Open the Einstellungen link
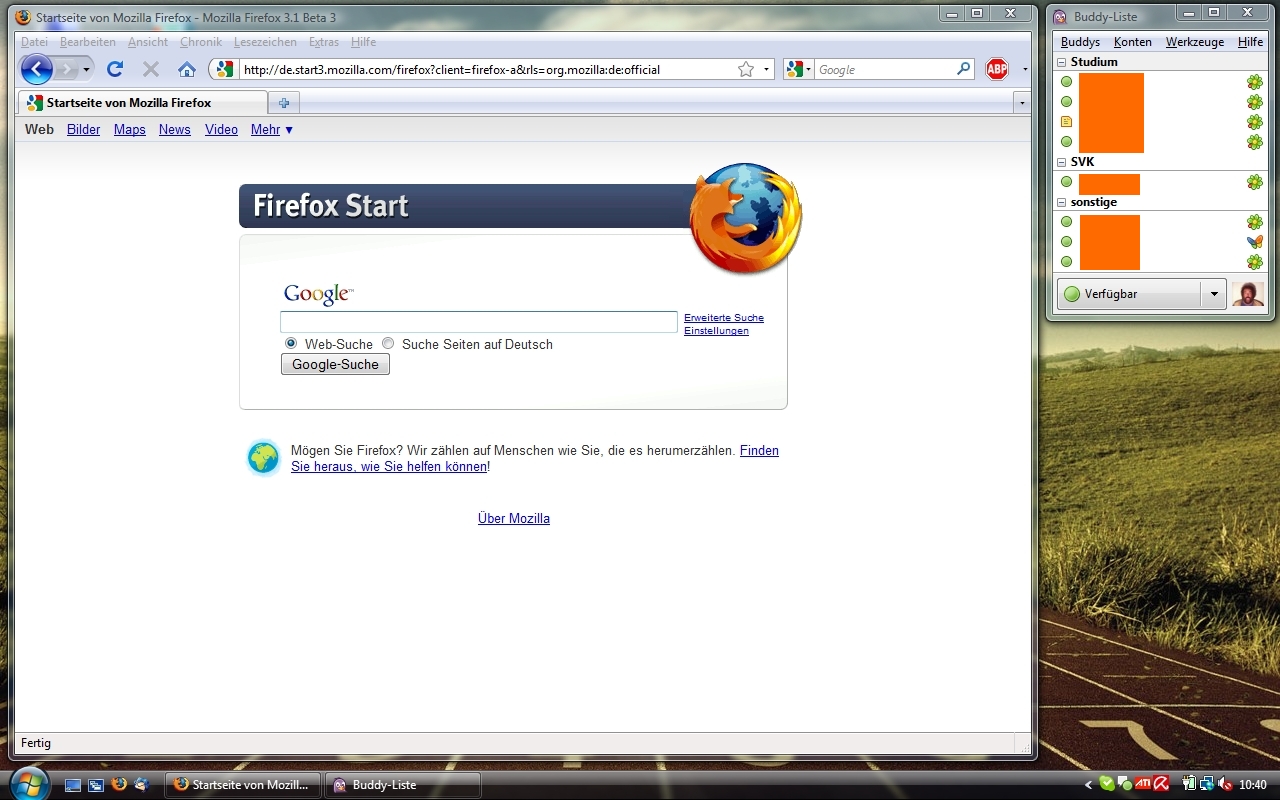The width and height of the screenshot is (1280, 800). pyautogui.click(x=716, y=331)
